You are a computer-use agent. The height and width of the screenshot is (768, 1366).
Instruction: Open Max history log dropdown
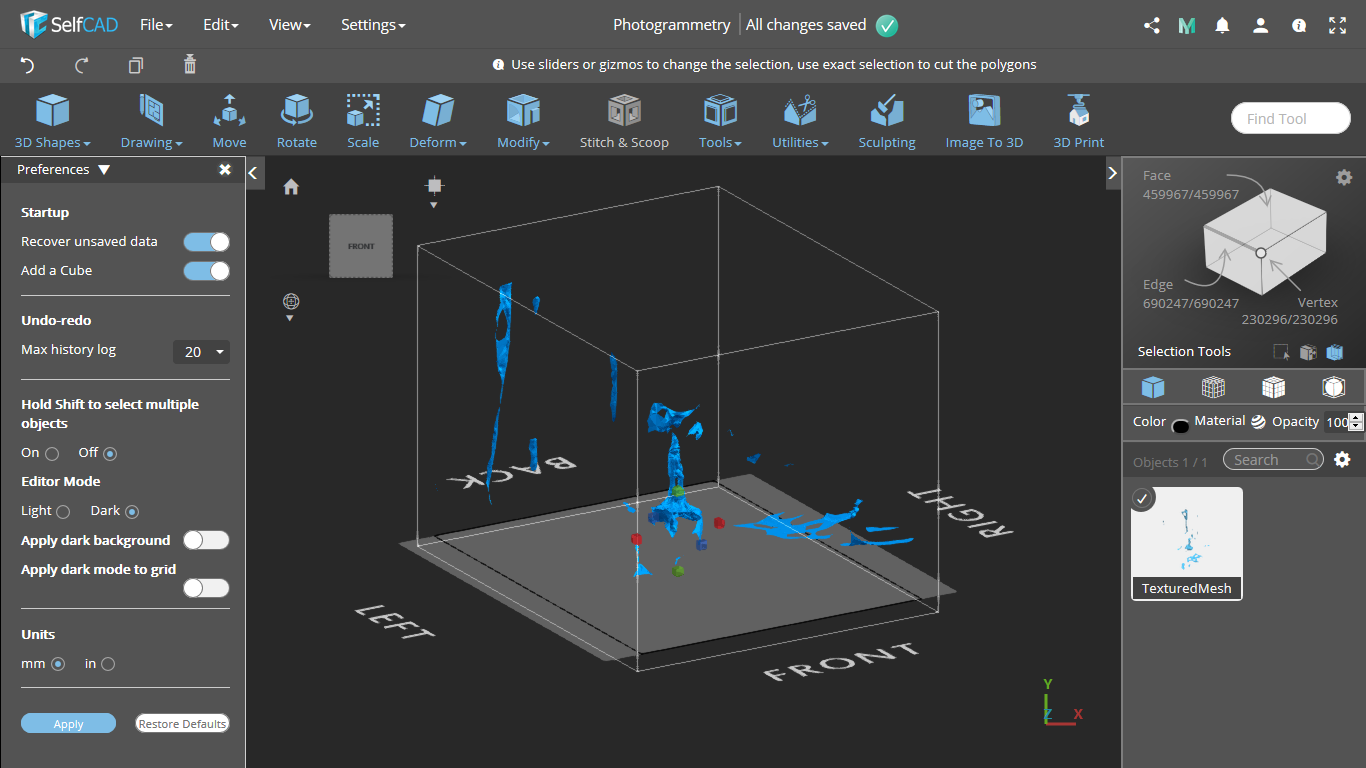pos(201,352)
